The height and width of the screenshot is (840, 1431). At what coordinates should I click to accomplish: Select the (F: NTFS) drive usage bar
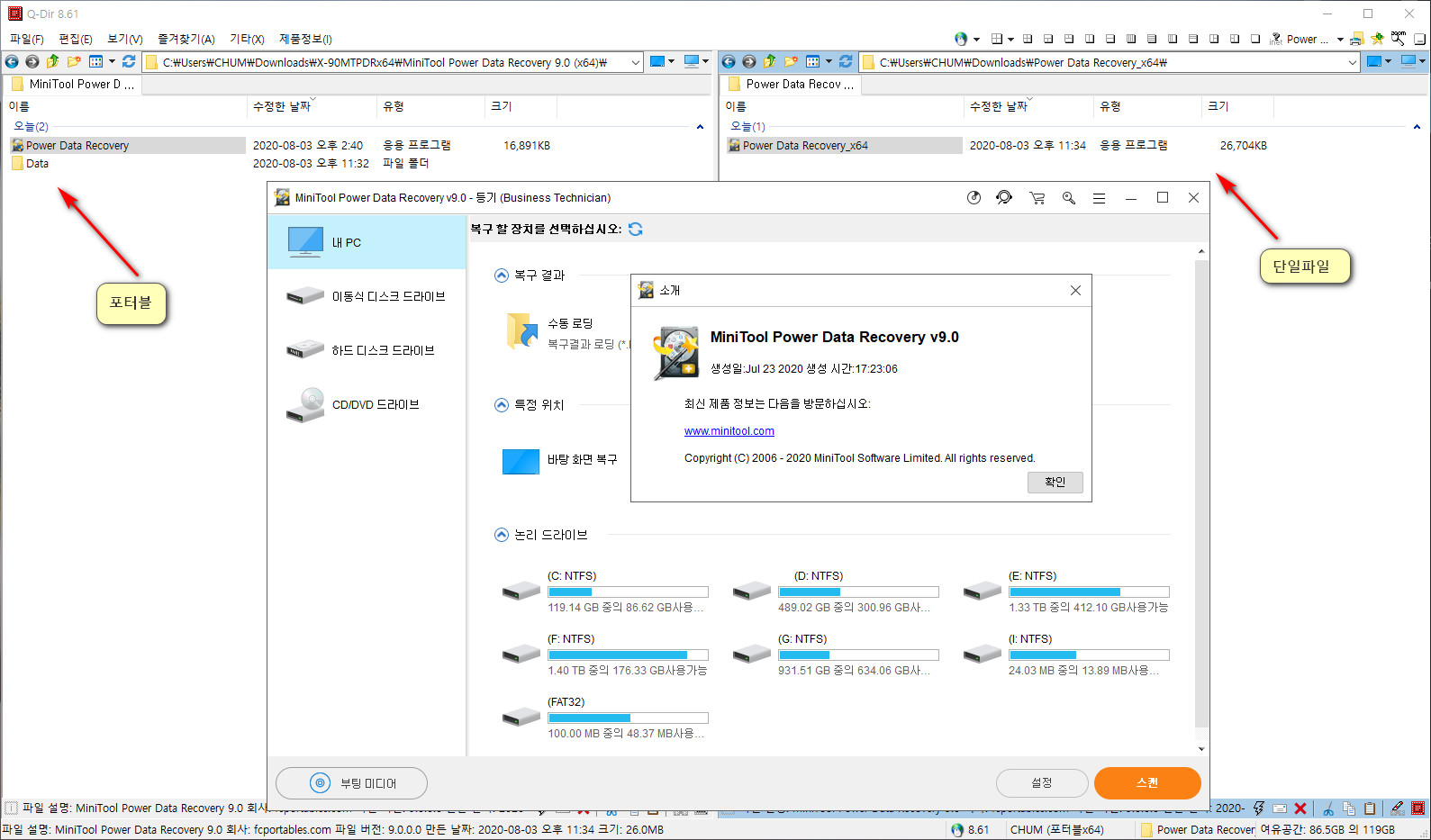point(628,655)
